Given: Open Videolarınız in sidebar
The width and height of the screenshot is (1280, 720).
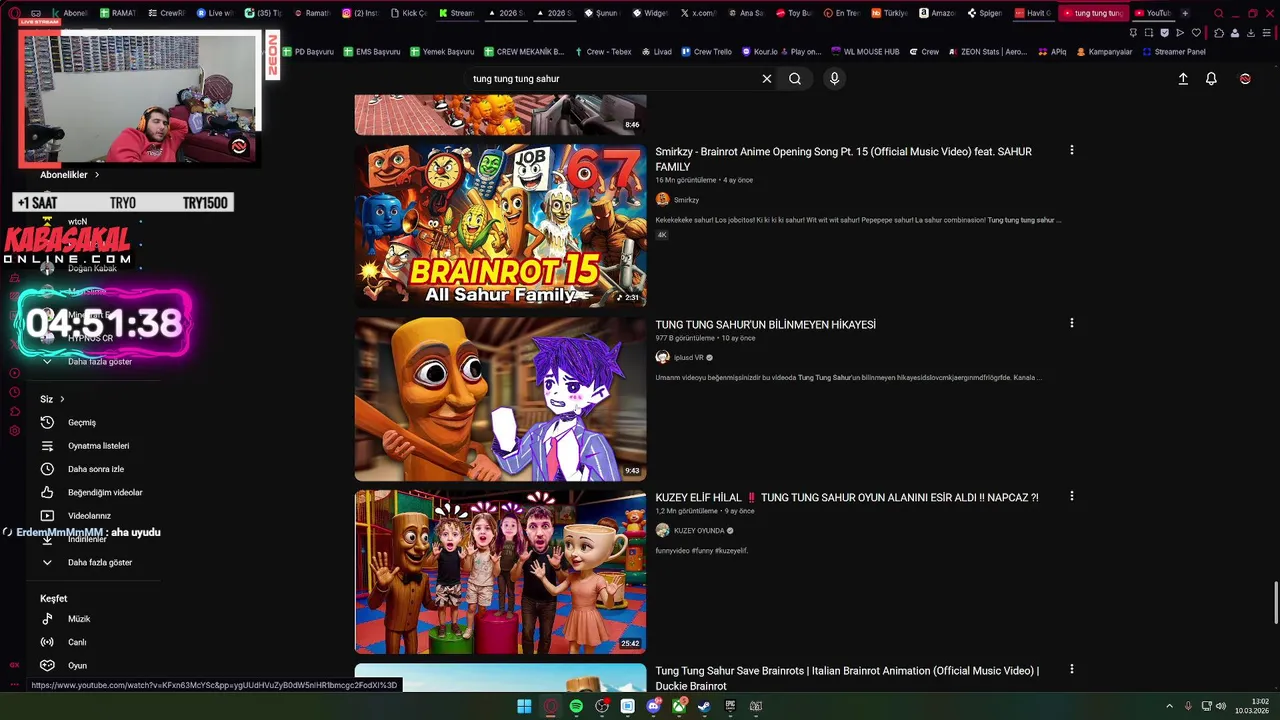Looking at the screenshot, I should (x=89, y=516).
